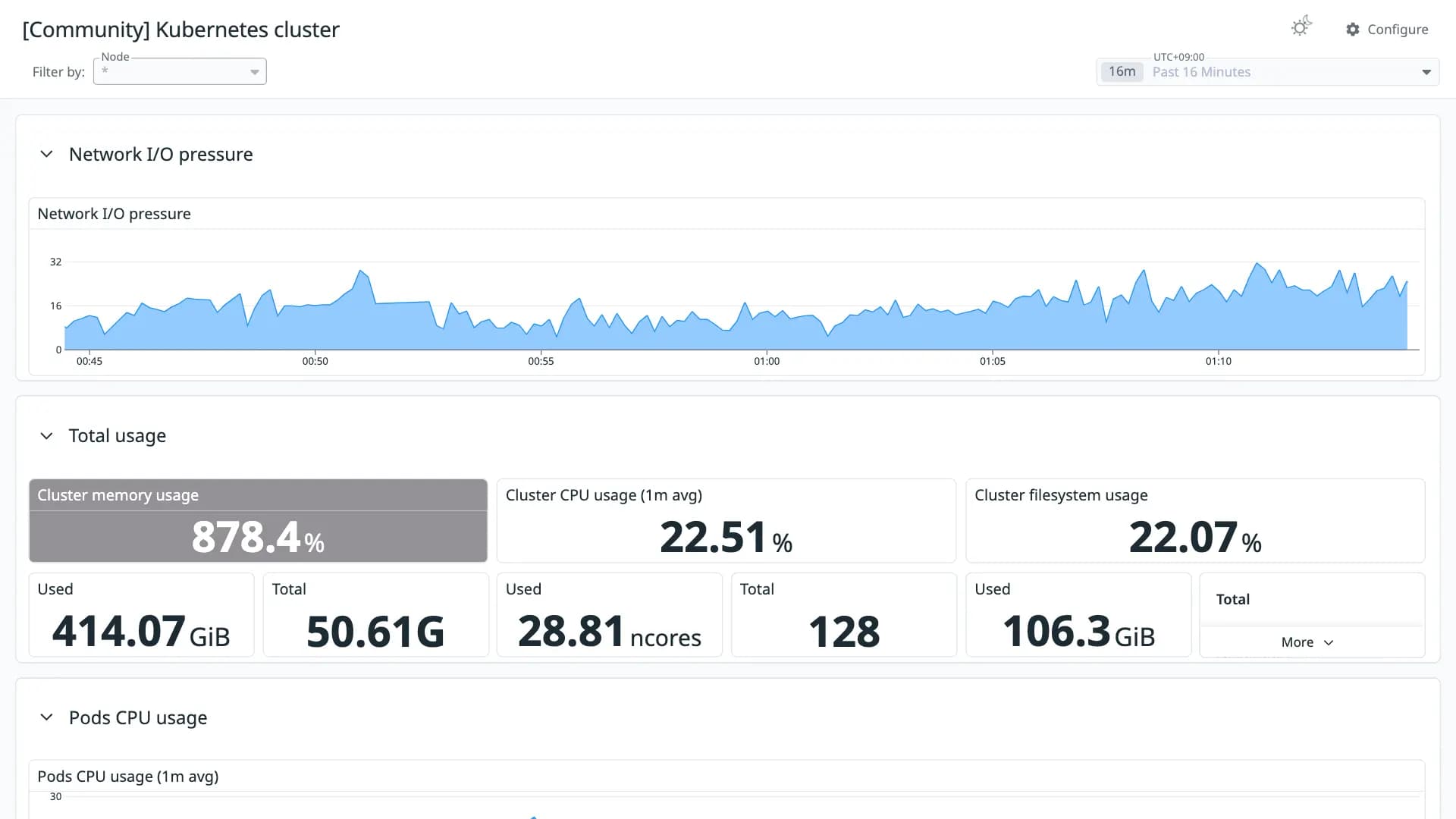Click the Total 128 cores value
The image size is (1456, 819).
click(x=844, y=632)
